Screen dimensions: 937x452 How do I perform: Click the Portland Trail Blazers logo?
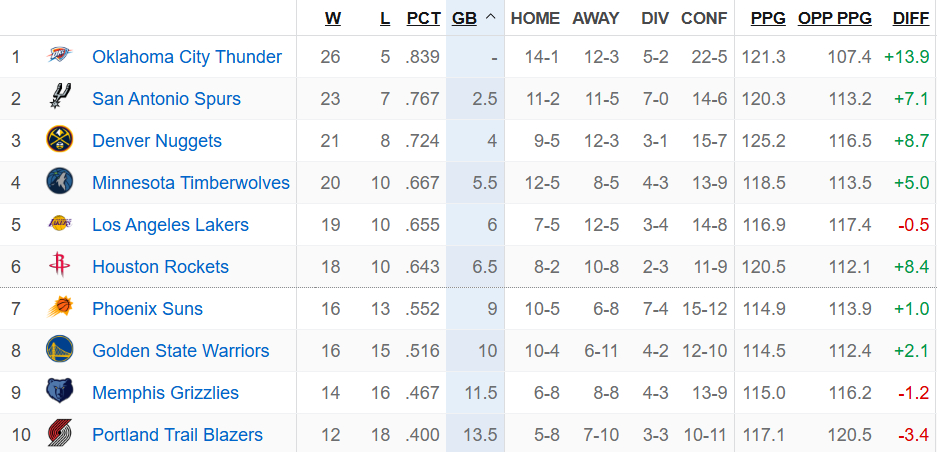coord(60,434)
